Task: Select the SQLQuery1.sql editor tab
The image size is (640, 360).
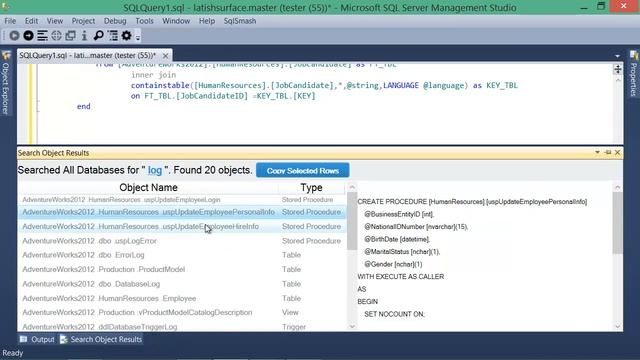Action: point(88,56)
